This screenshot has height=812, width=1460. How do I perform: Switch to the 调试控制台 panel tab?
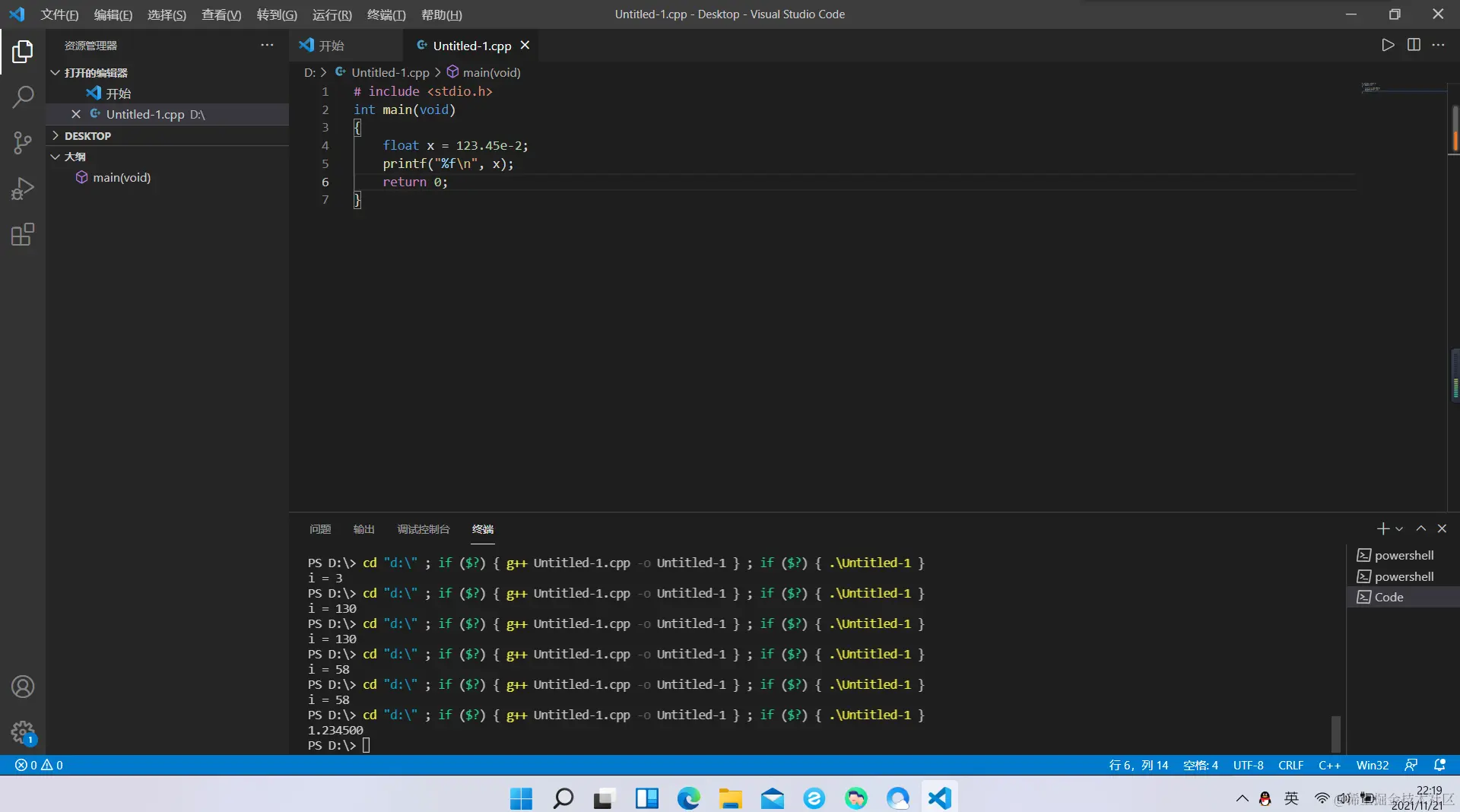[x=424, y=529]
